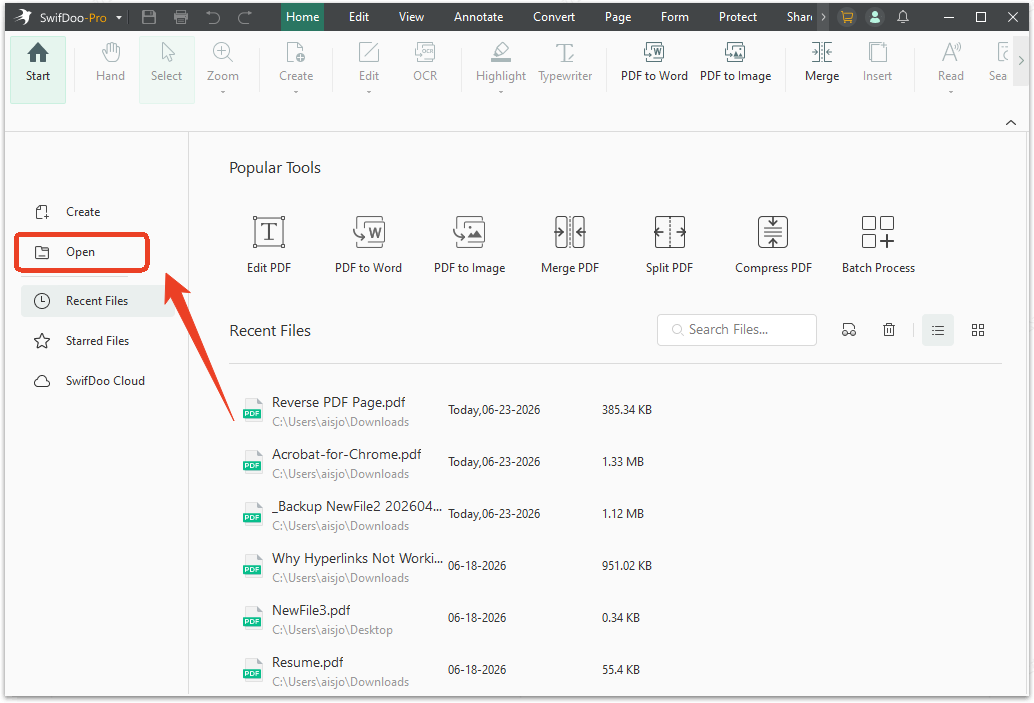Open the Form menu tab
The width and height of the screenshot is (1034, 703).
click(675, 17)
